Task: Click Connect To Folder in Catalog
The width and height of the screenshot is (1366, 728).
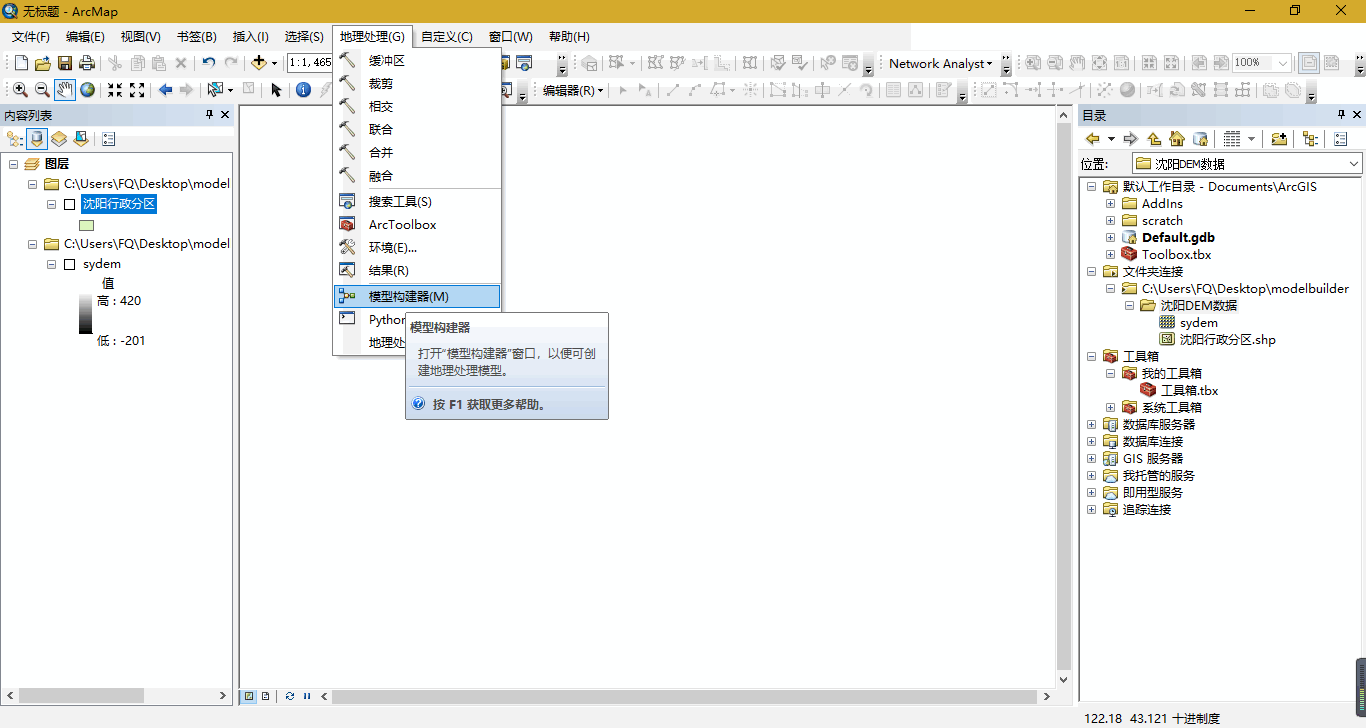Action: (x=1279, y=139)
